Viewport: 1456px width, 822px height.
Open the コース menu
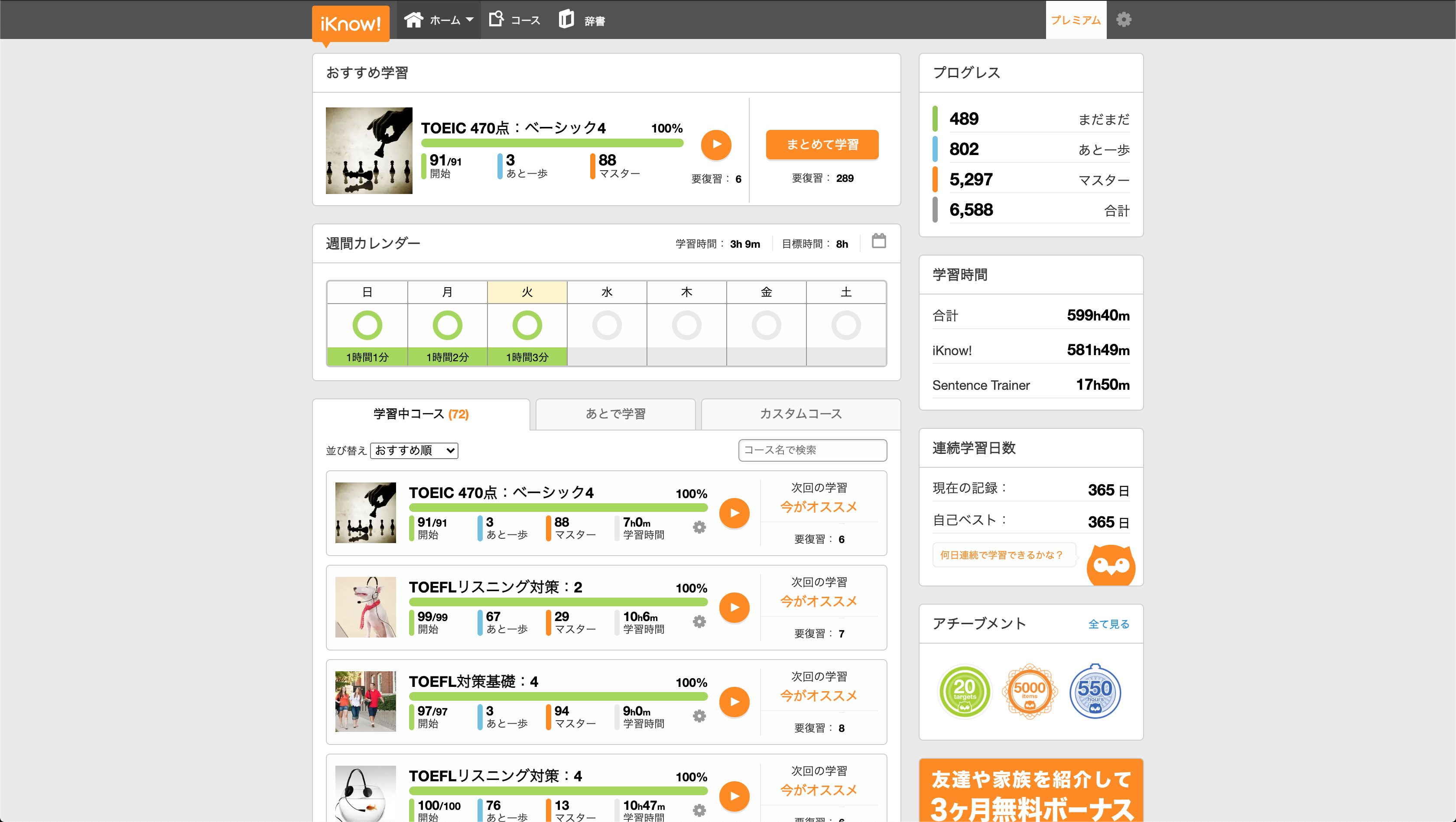[514, 20]
